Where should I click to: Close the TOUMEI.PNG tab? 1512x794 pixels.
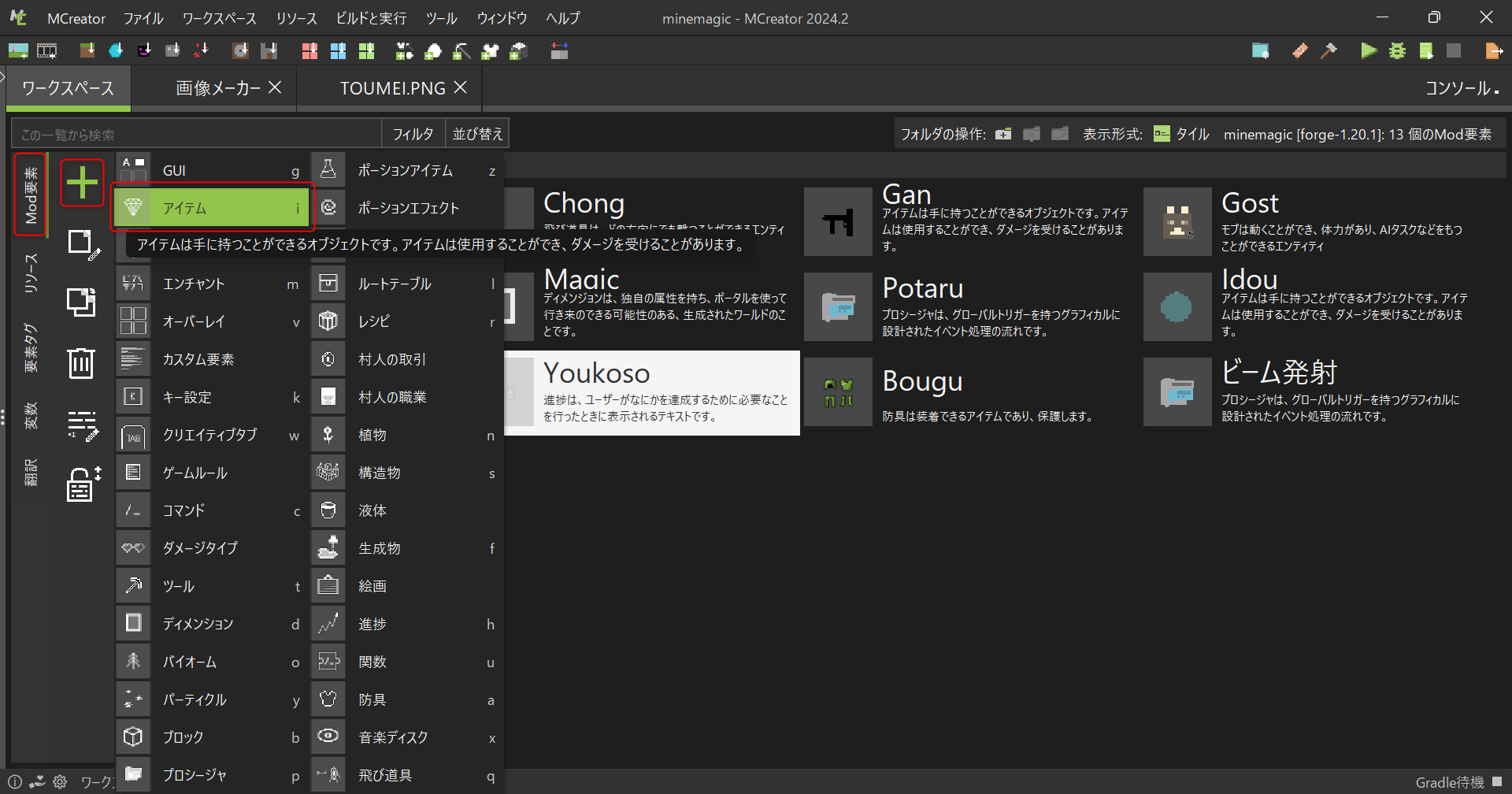coord(461,87)
